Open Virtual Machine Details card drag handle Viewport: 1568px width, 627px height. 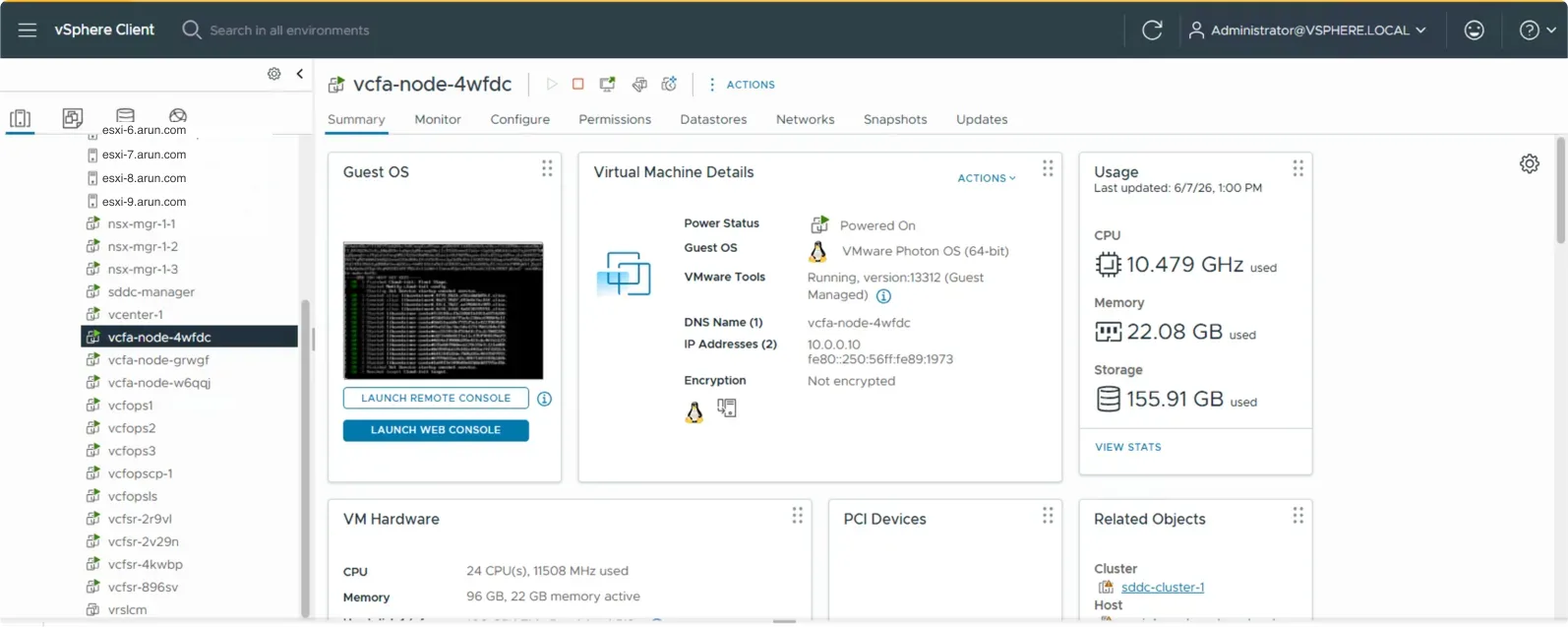coord(1048,169)
